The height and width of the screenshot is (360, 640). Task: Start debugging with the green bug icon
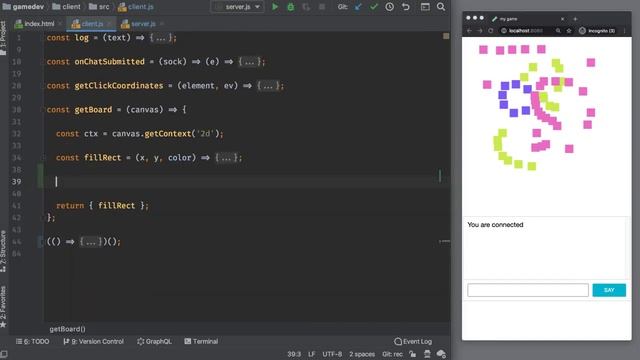click(x=291, y=7)
